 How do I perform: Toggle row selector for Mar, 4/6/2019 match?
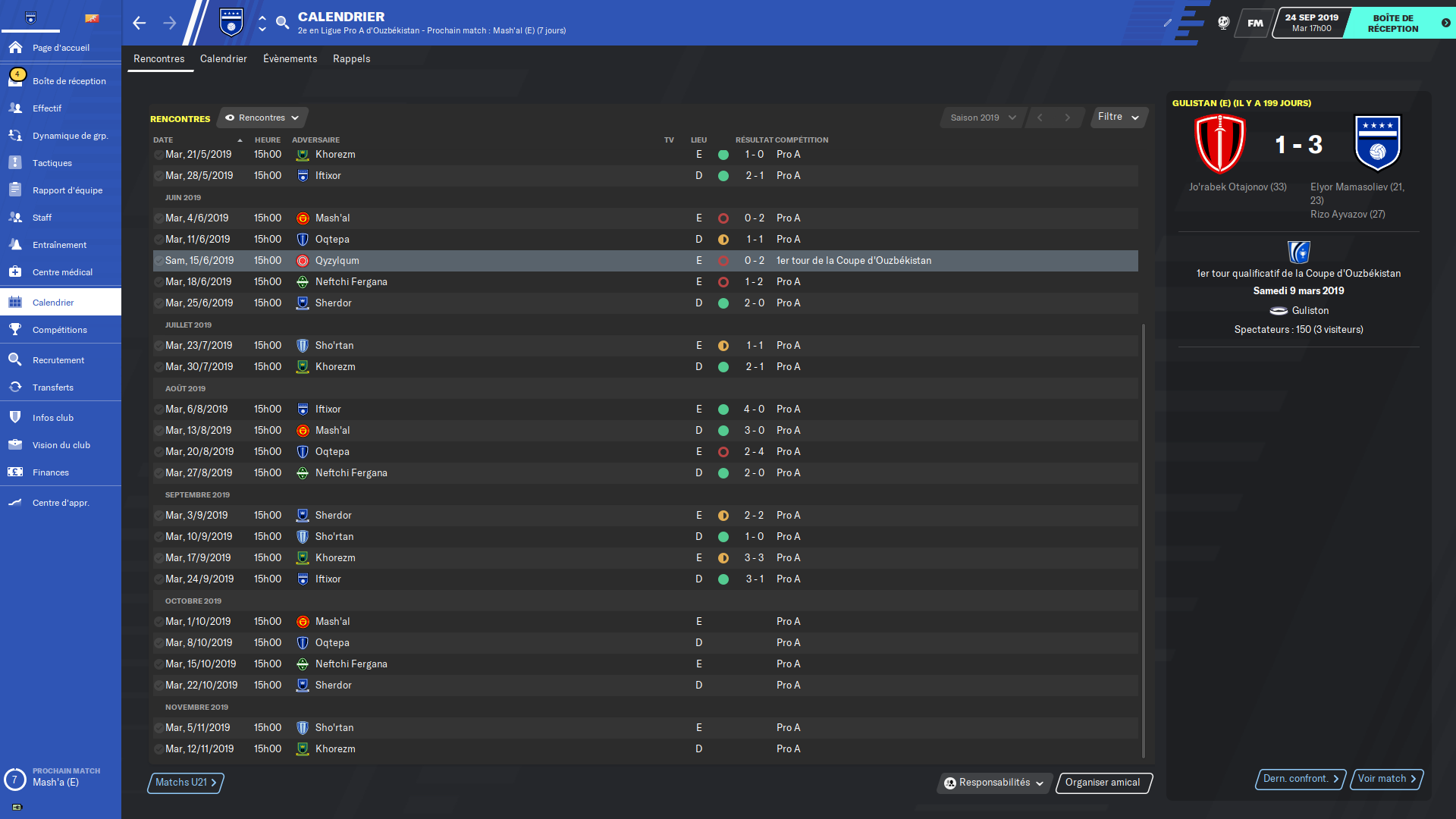tap(158, 218)
